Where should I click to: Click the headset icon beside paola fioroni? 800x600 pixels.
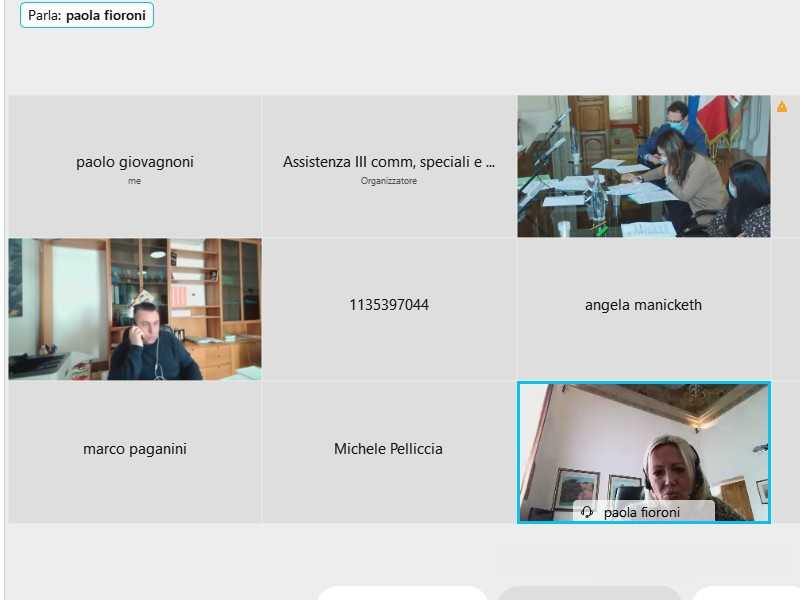point(587,512)
